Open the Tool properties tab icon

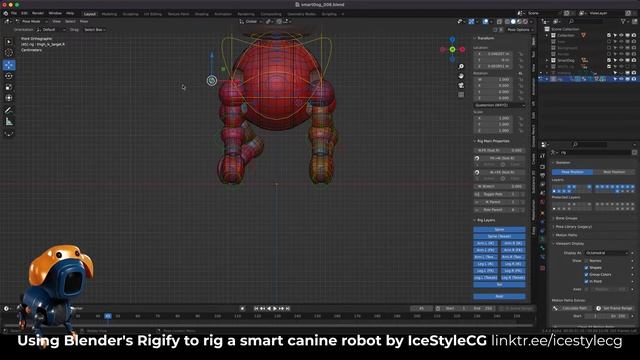point(542,156)
